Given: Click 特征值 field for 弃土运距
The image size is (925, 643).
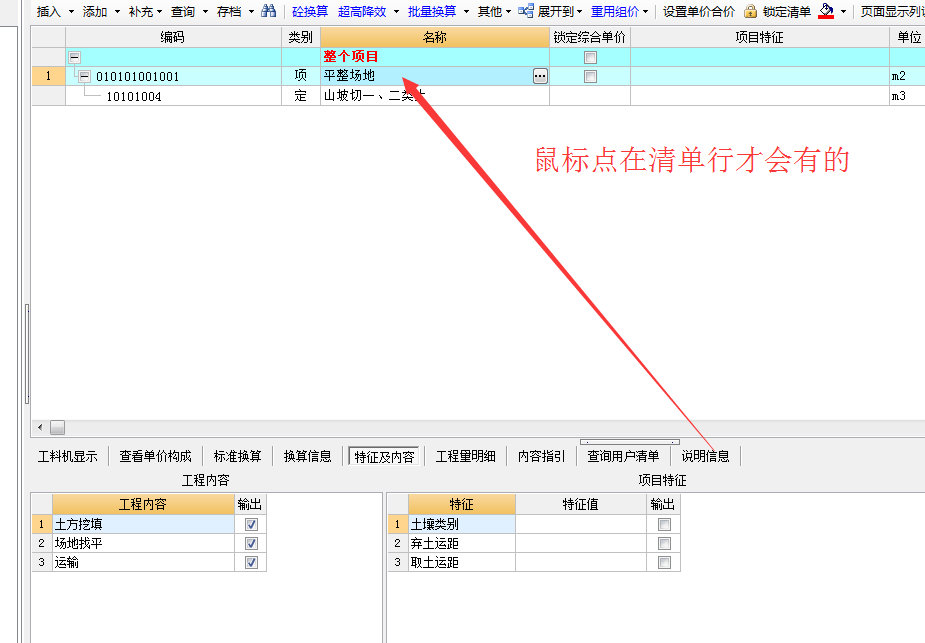Looking at the screenshot, I should [580, 543].
